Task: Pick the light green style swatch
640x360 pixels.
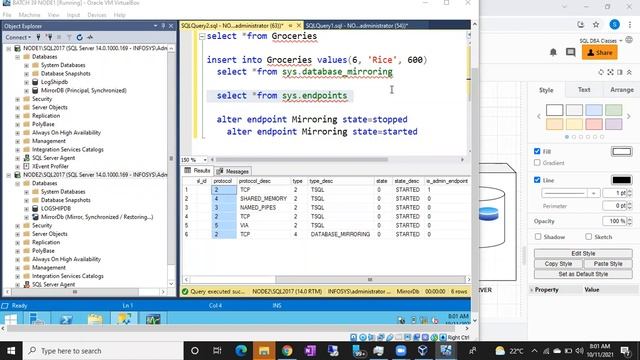Action: coord(613,110)
